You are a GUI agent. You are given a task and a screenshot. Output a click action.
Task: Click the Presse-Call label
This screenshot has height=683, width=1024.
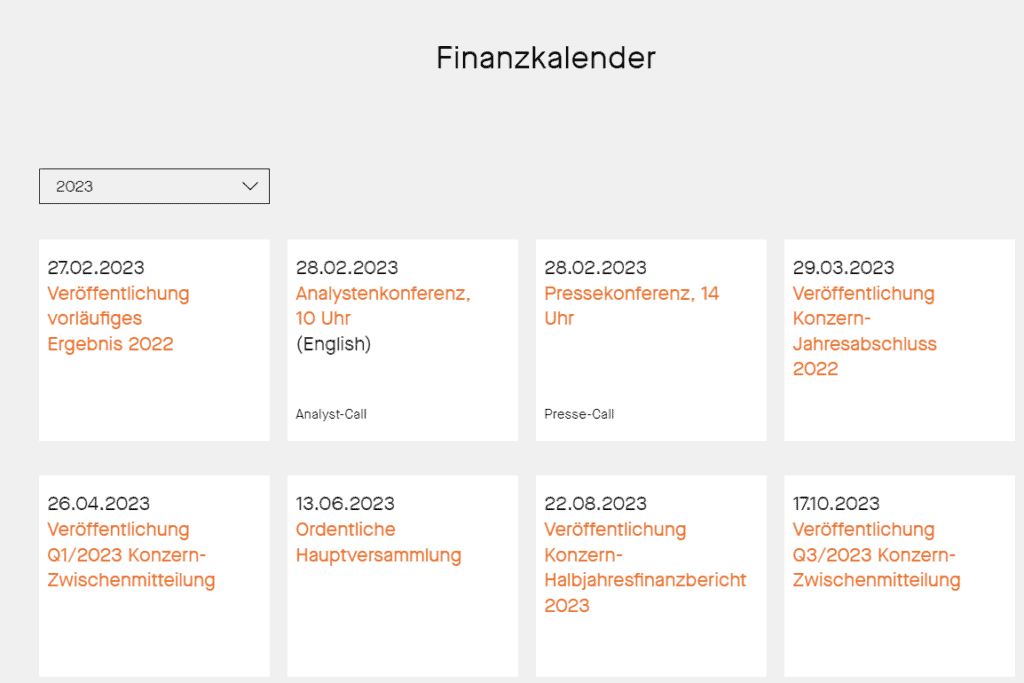[579, 414]
